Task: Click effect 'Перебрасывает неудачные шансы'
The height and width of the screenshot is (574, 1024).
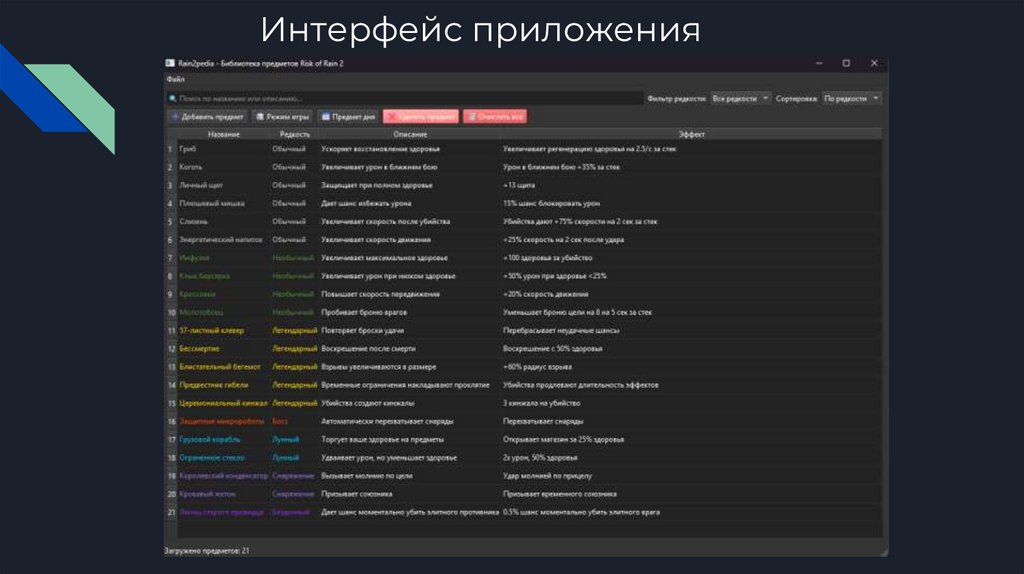Action: (561, 330)
